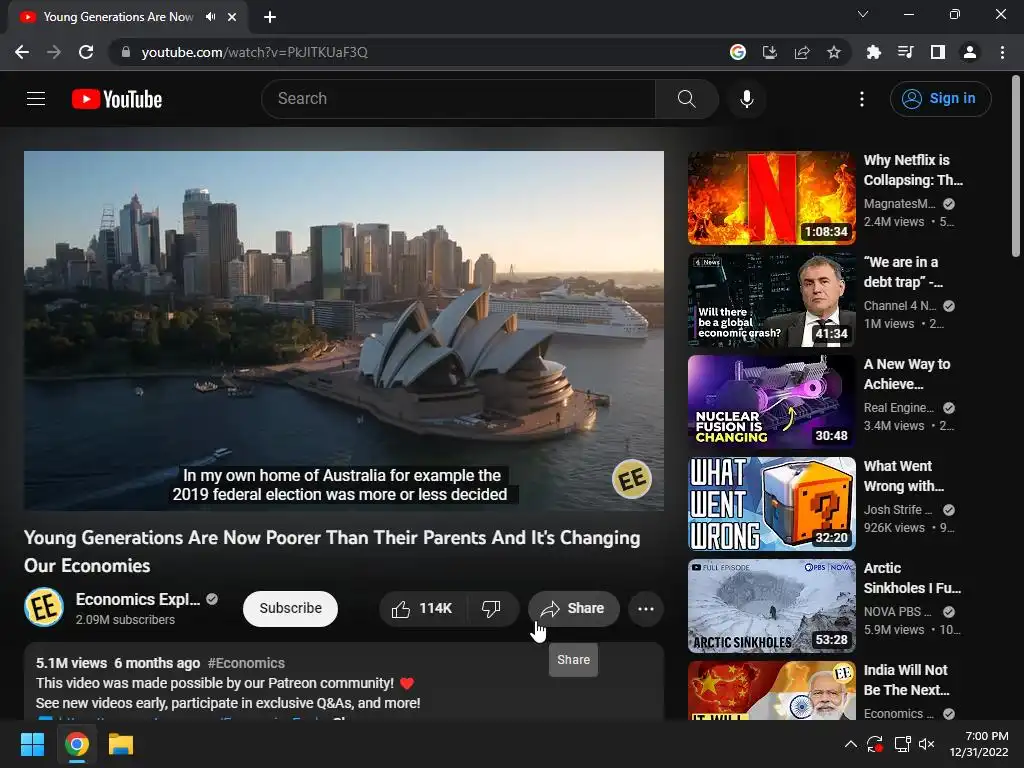Open Economics Explained channel avatar
Image resolution: width=1024 pixels, height=768 pixels.
[x=44, y=607]
